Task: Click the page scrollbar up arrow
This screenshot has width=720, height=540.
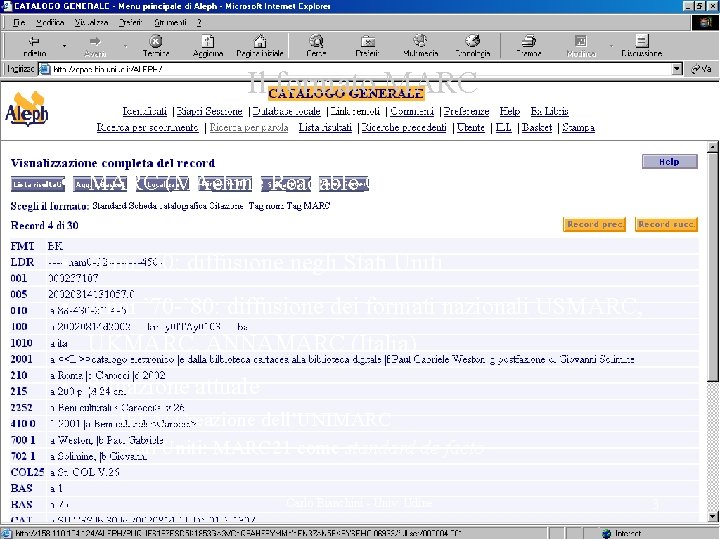Action: (713, 147)
